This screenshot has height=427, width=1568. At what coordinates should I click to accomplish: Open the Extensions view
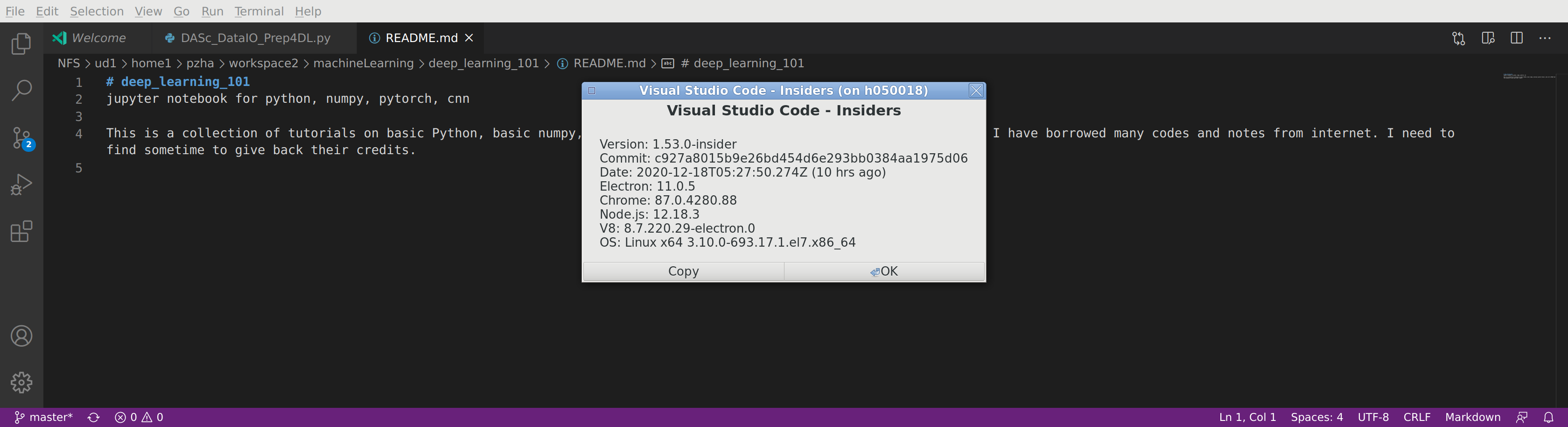[x=22, y=231]
